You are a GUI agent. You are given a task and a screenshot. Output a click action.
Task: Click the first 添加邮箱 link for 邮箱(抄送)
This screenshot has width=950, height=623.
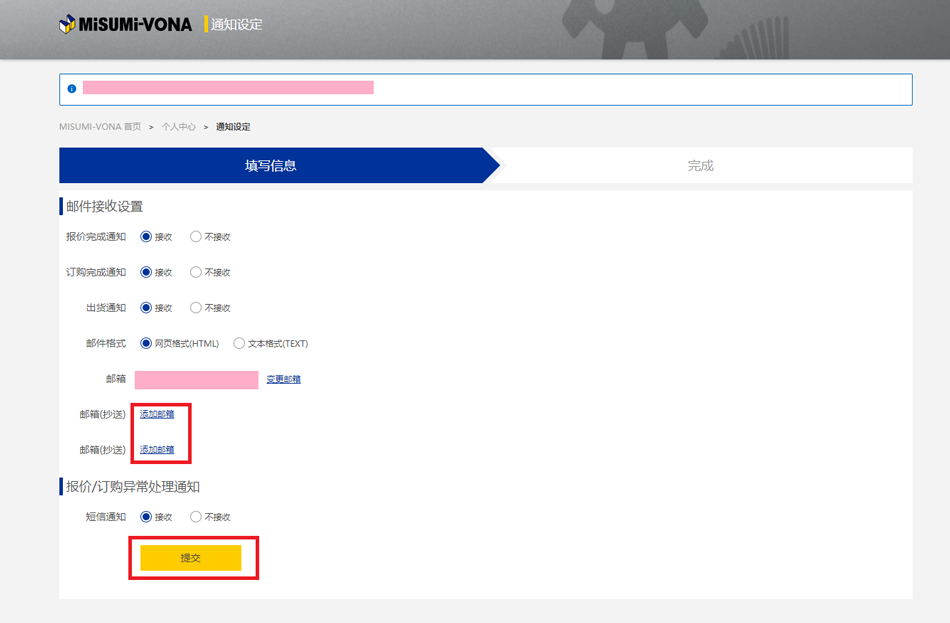(x=157, y=414)
